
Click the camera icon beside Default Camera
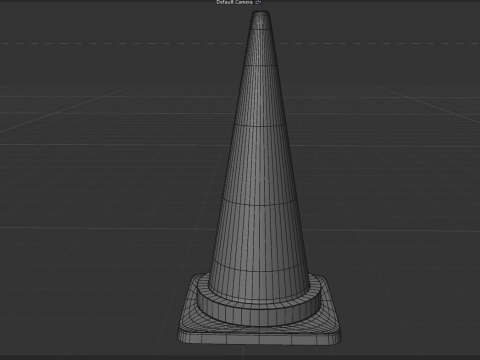click(x=259, y=2)
